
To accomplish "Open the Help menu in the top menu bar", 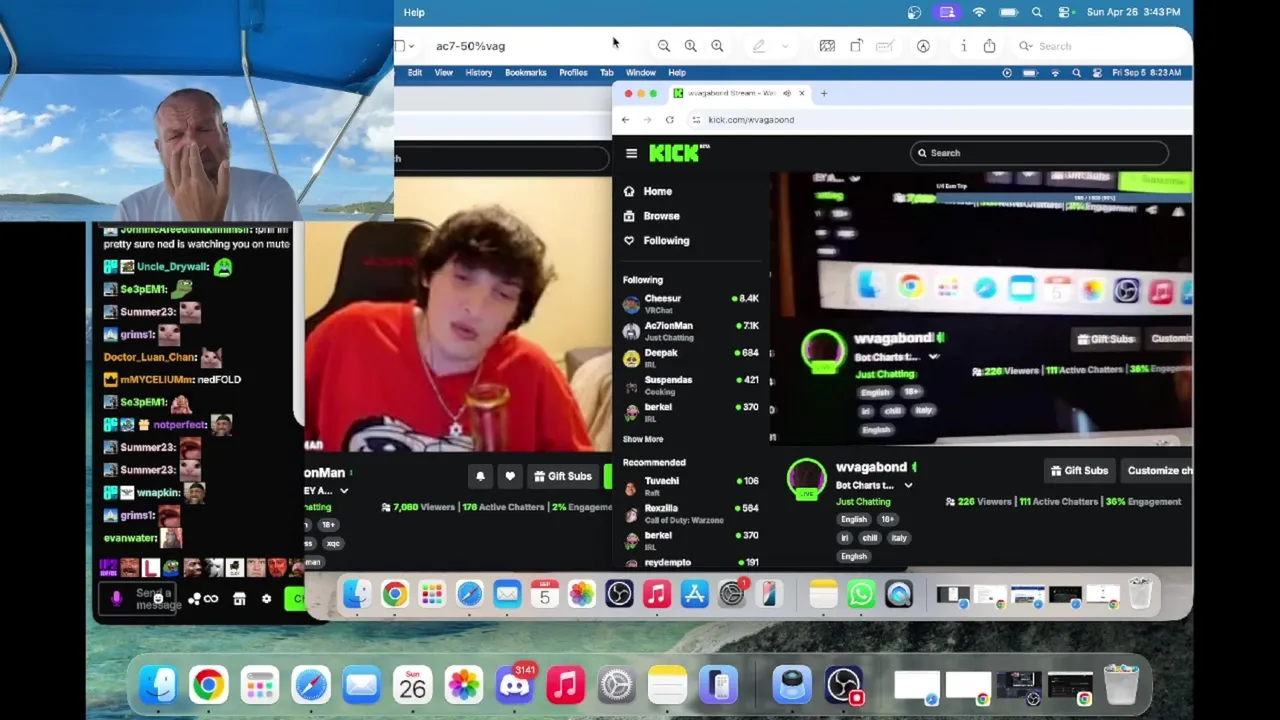I will coord(414,12).
